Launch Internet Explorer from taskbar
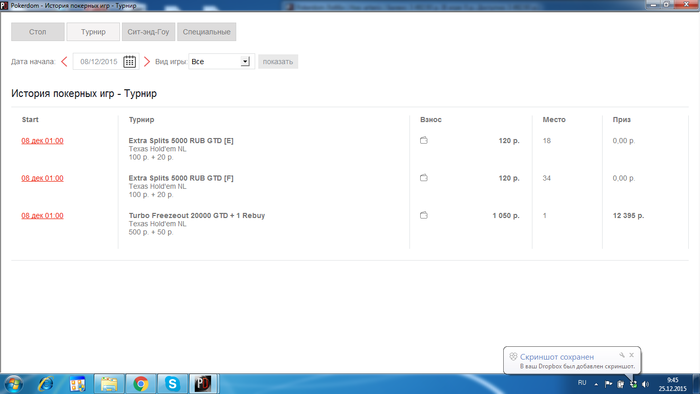This screenshot has height=394, width=700. point(46,384)
